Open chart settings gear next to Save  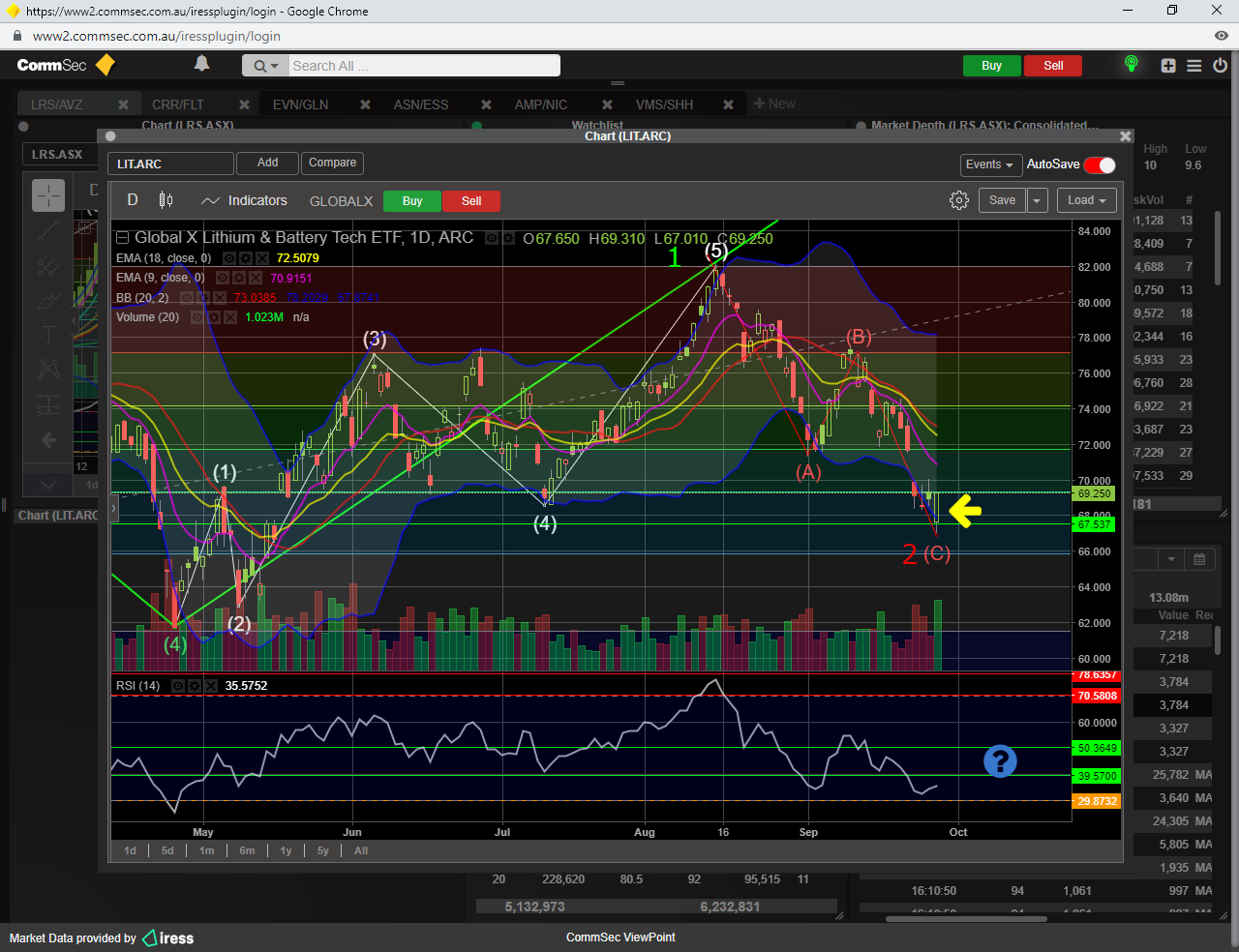point(959,200)
